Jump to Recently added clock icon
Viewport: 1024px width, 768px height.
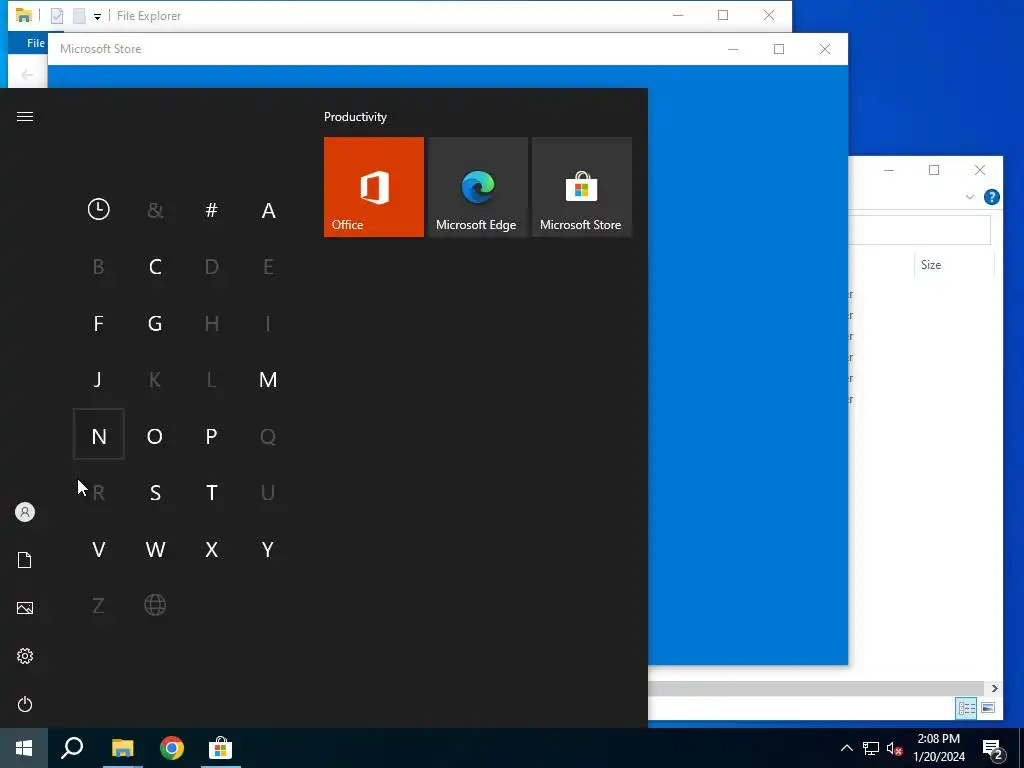pos(99,210)
